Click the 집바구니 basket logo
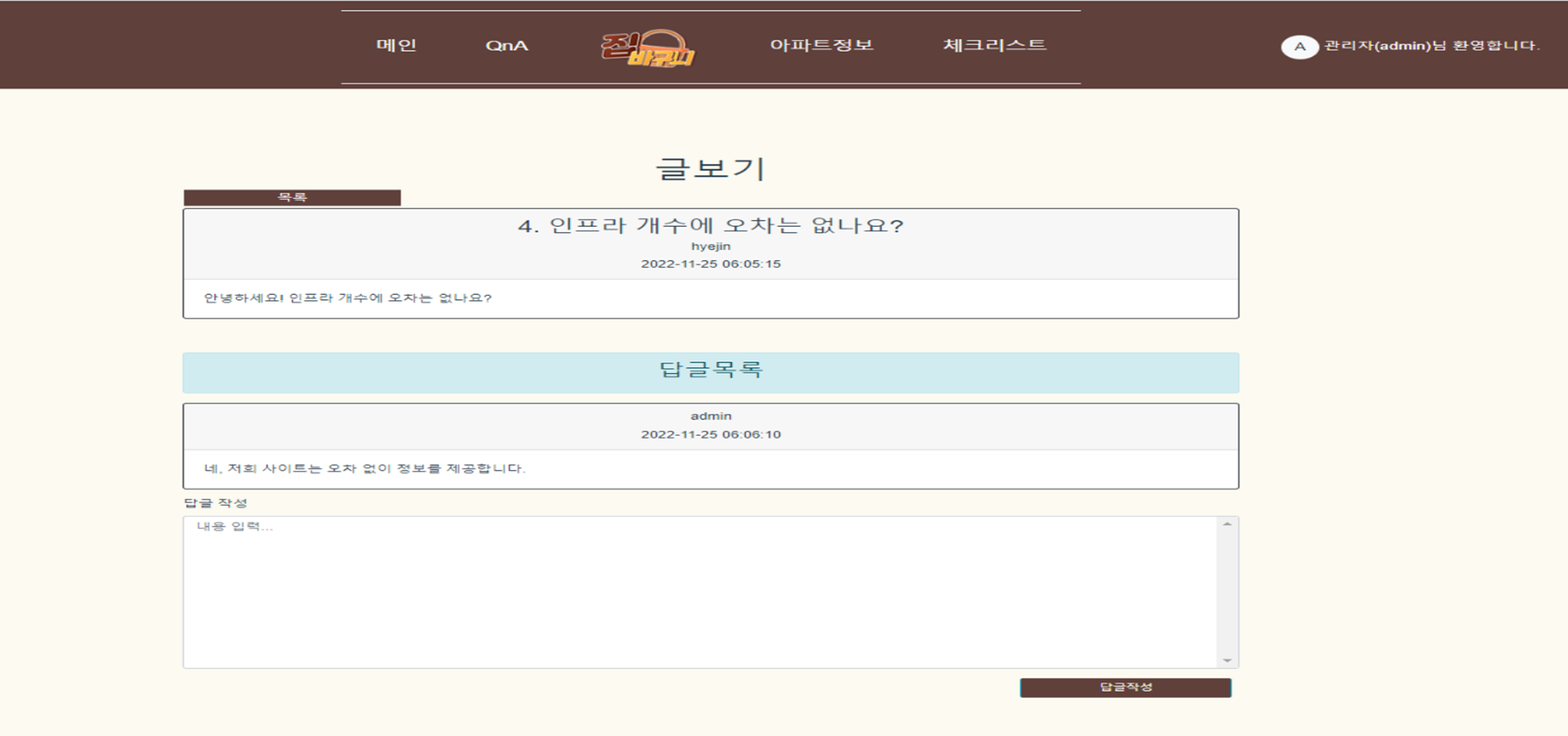The image size is (1568, 736). pyautogui.click(x=647, y=47)
